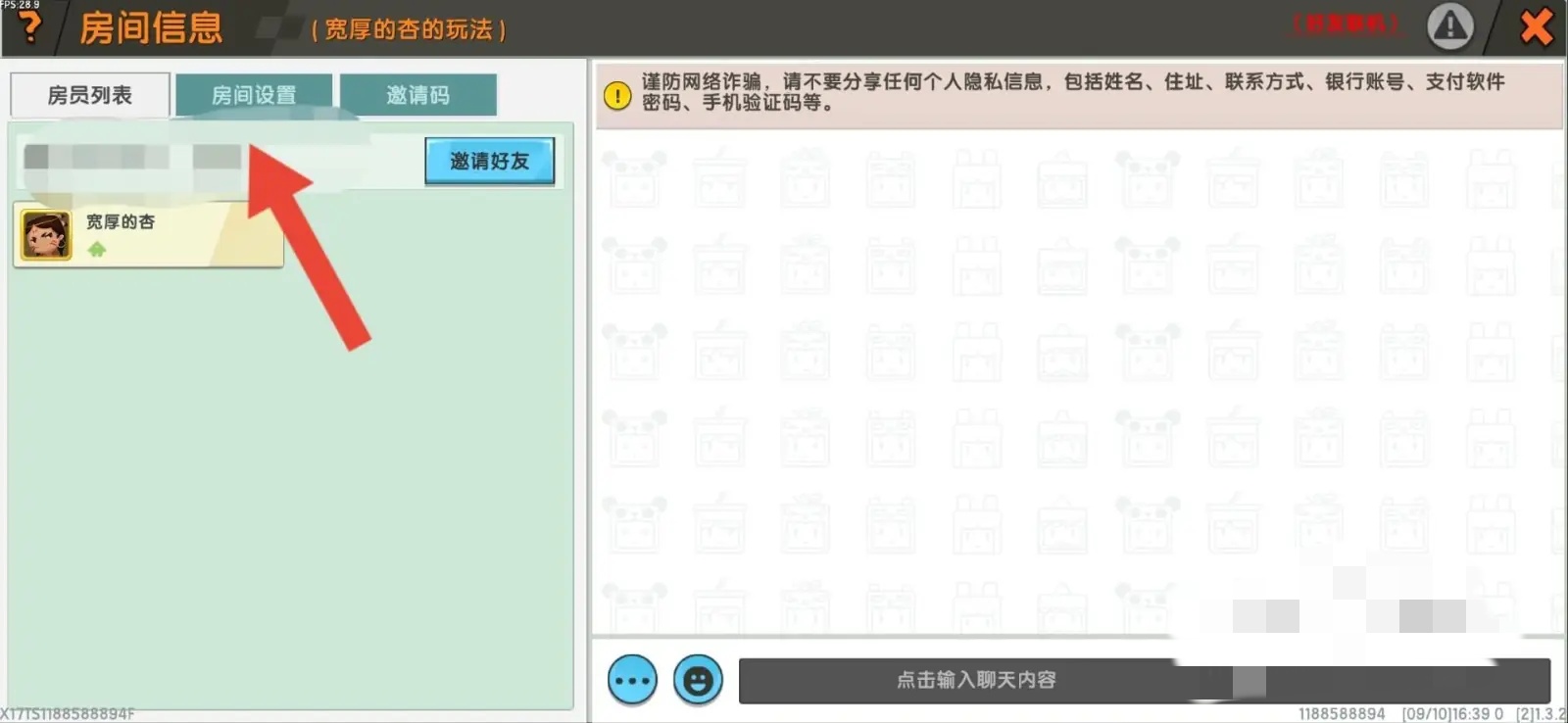Click the blurred room info above member list
Viewport: 1568px width, 723px height.
[132, 158]
